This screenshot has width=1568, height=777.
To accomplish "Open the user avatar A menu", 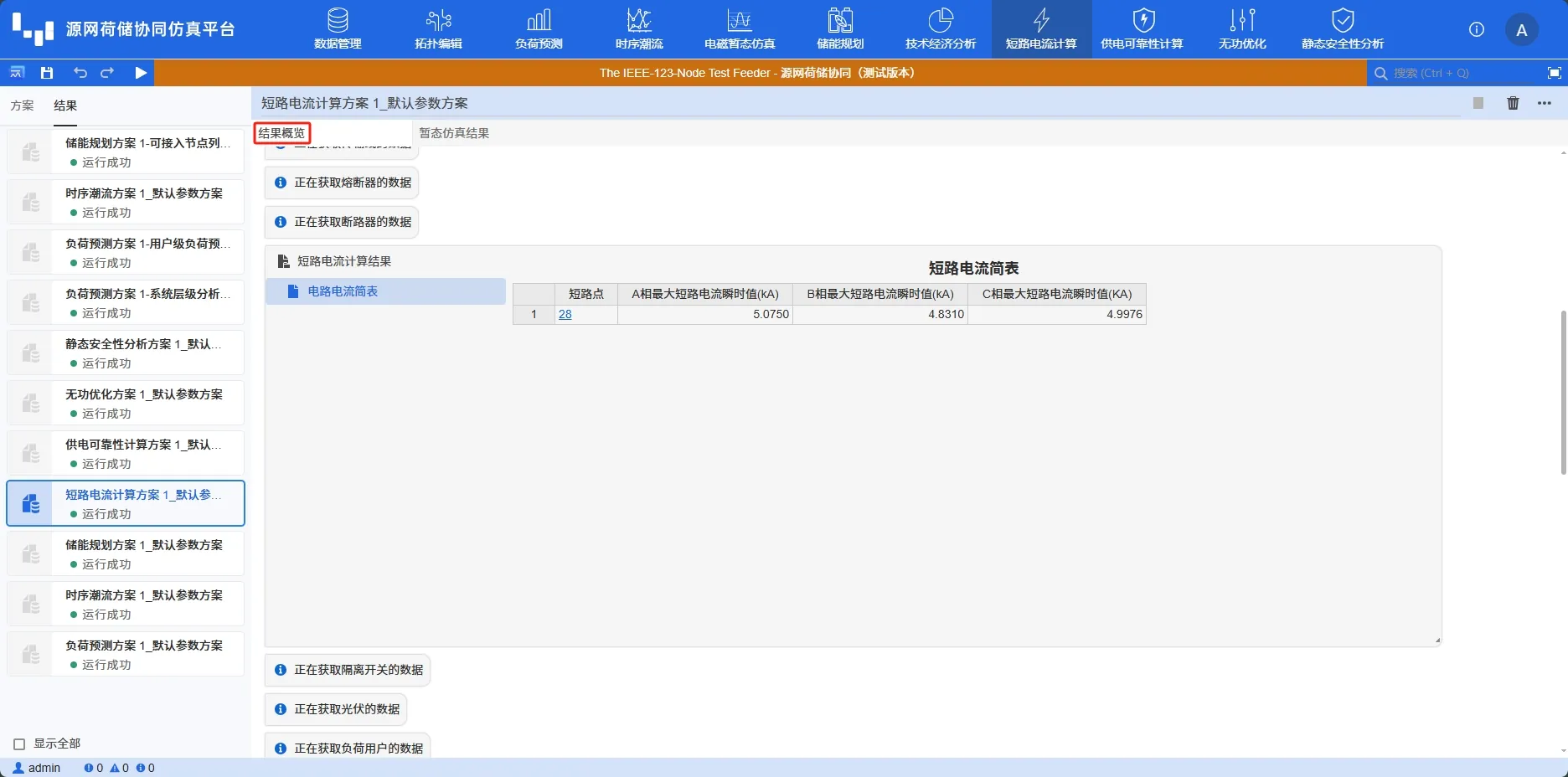I will 1522,30.
